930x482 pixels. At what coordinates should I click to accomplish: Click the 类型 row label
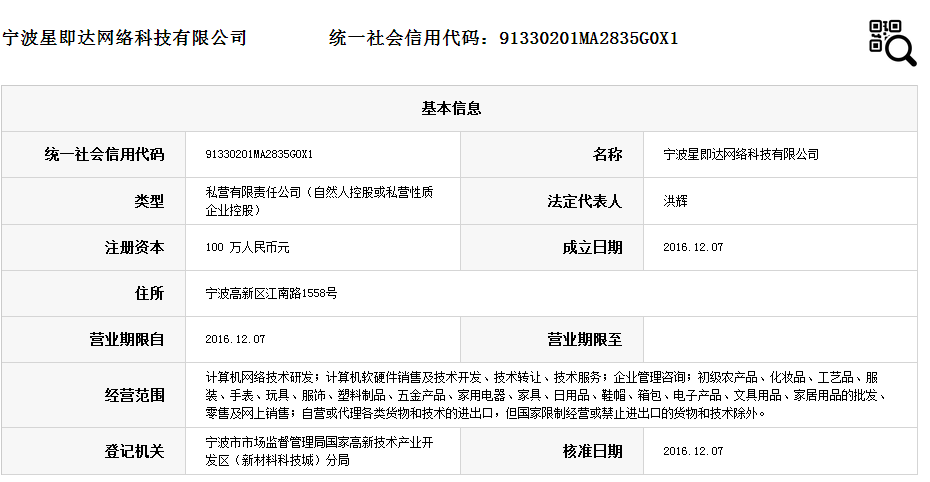(149, 202)
